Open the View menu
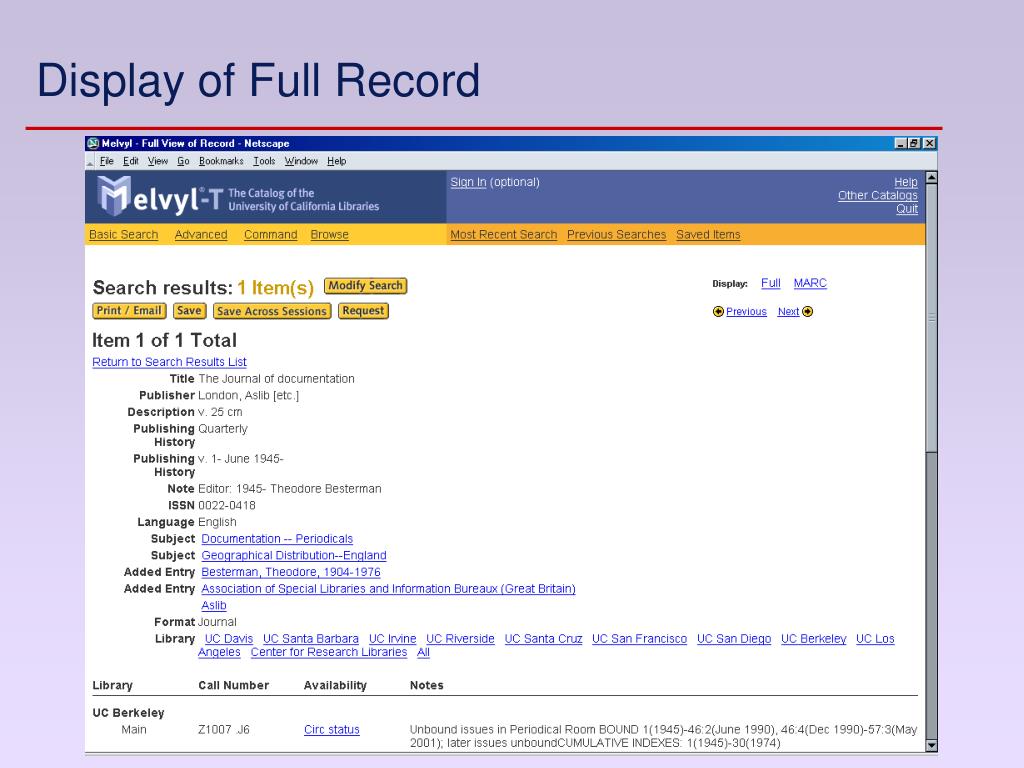Image resolution: width=1024 pixels, height=768 pixels. pyautogui.click(x=157, y=161)
